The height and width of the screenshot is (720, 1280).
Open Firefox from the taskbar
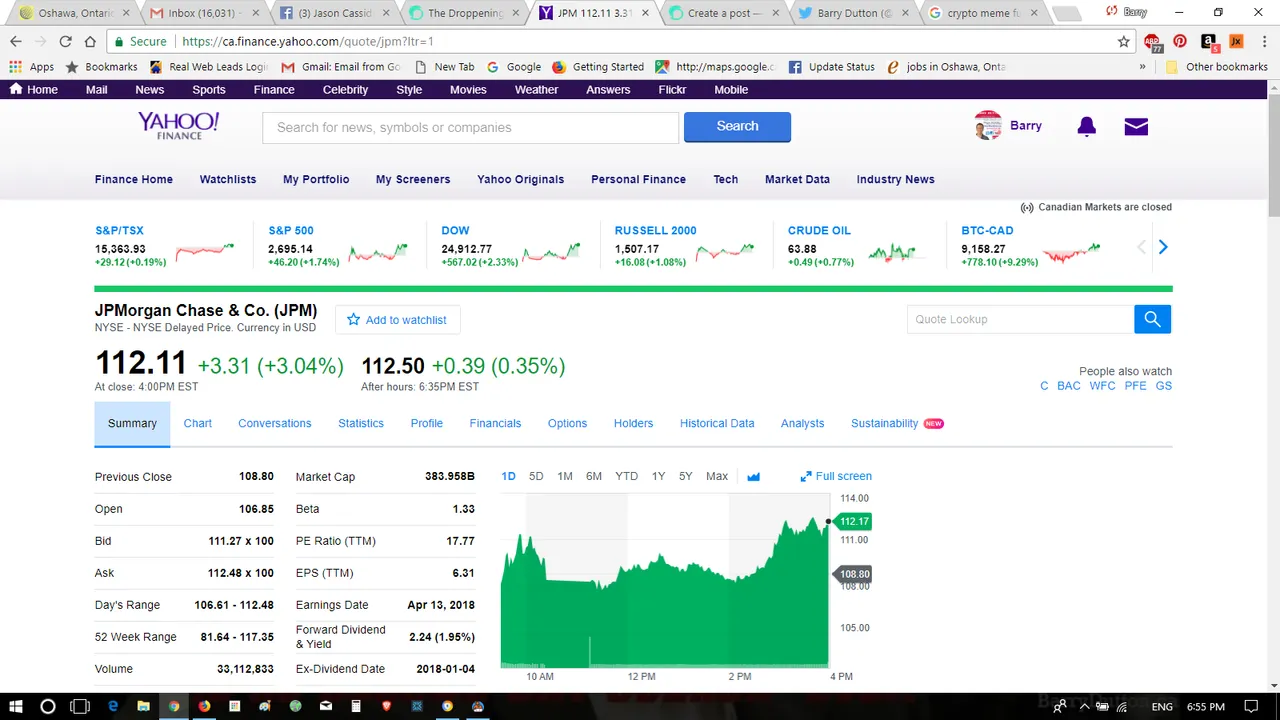pos(204,706)
